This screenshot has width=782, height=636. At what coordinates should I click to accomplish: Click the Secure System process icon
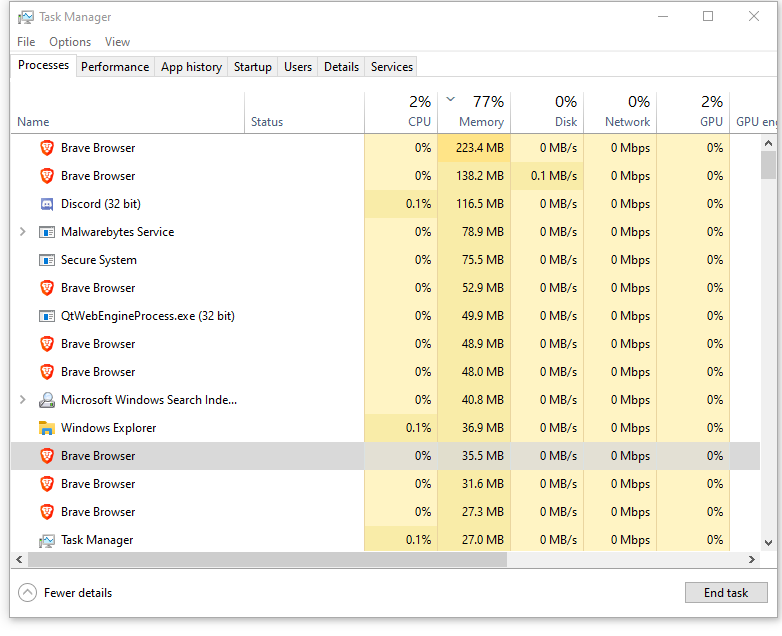(x=47, y=260)
